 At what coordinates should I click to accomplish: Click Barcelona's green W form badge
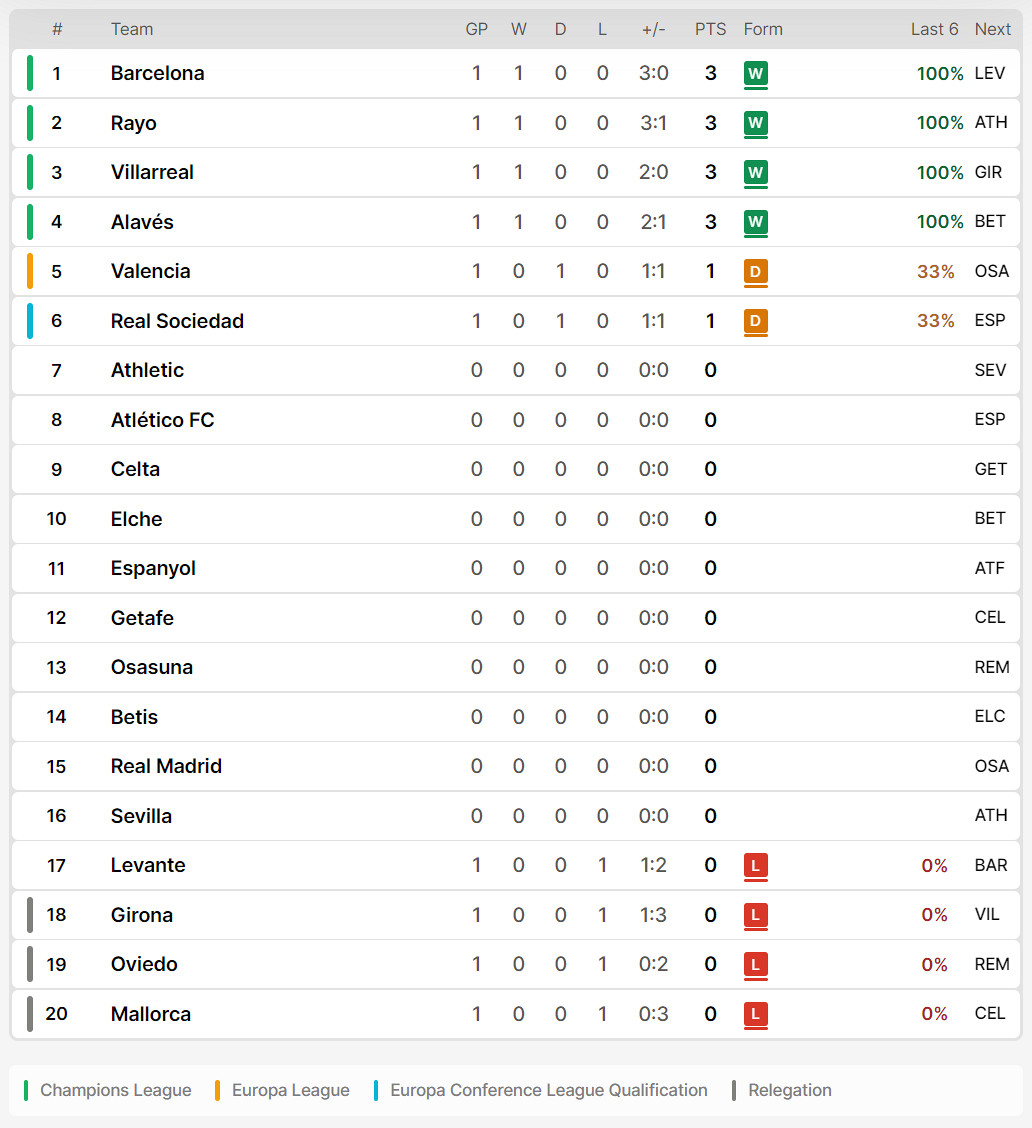755,73
